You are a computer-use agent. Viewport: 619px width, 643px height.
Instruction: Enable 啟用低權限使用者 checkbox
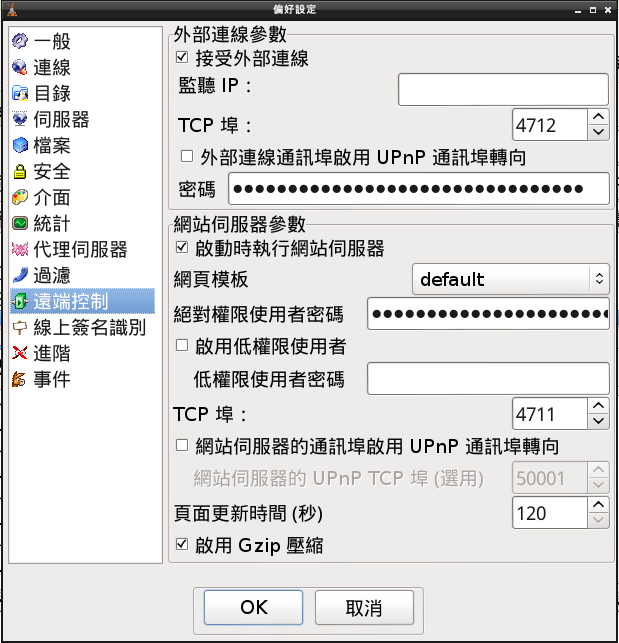(x=182, y=345)
